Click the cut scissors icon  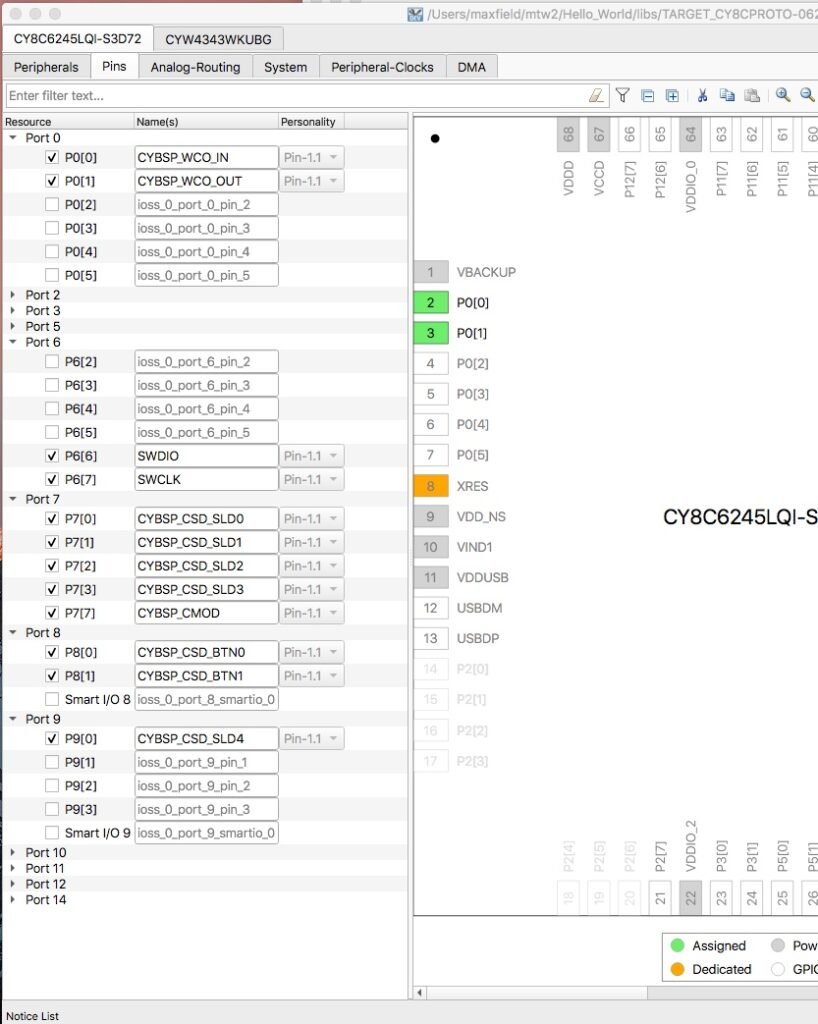pyautogui.click(x=702, y=95)
